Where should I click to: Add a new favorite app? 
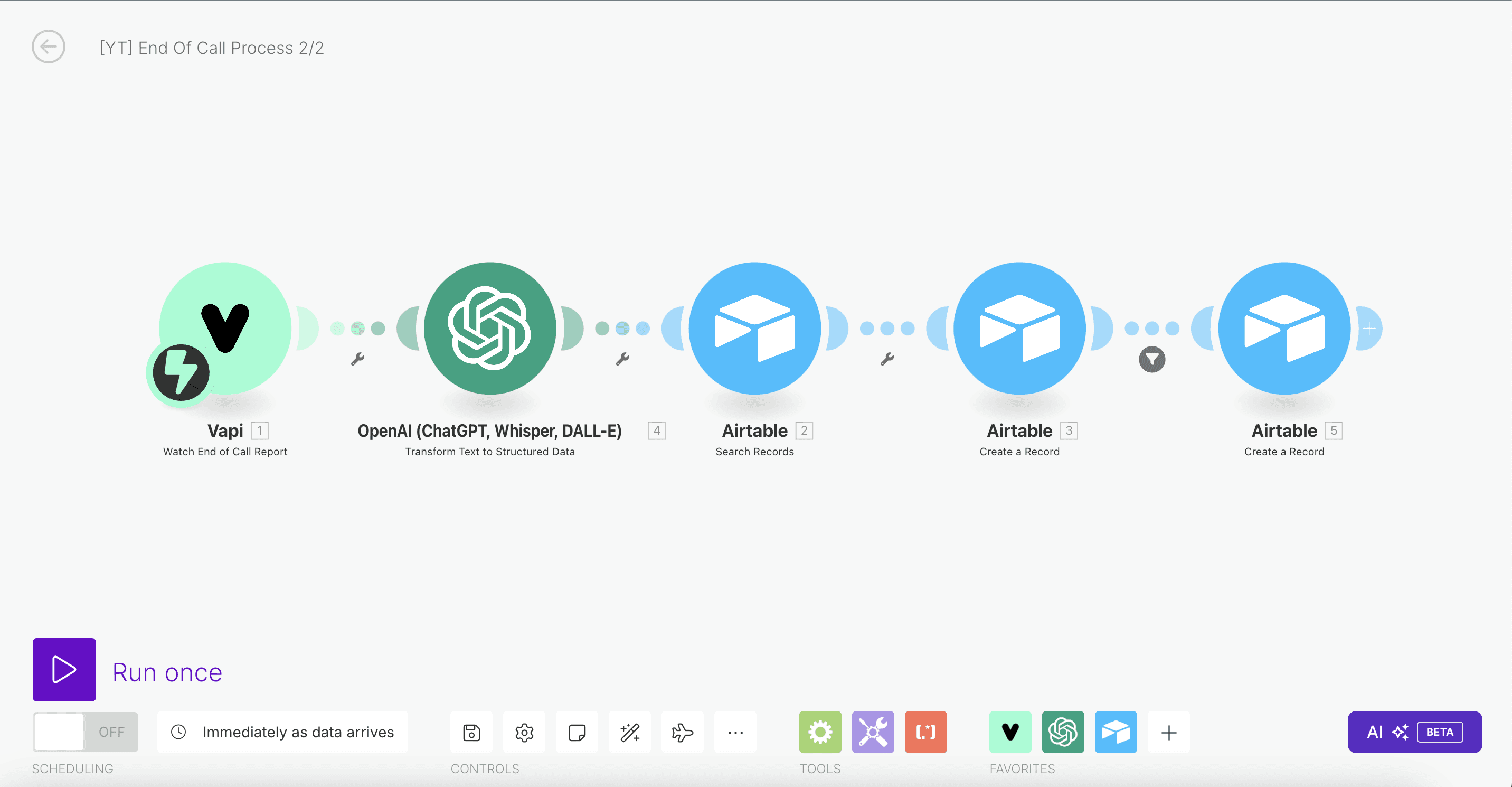(x=1169, y=732)
